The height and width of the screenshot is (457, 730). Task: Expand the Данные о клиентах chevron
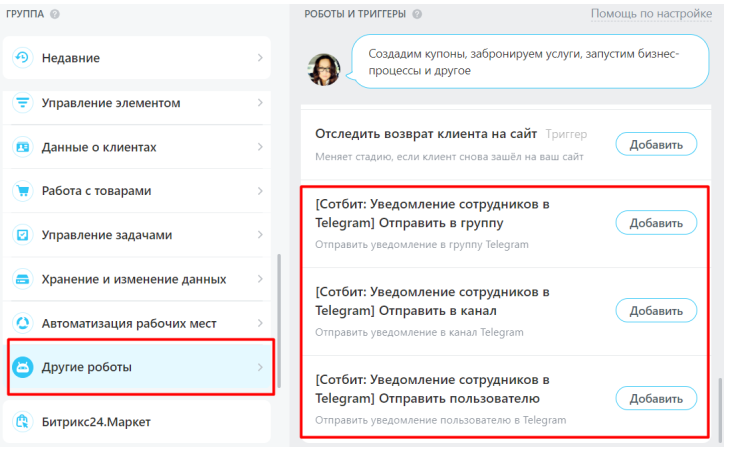[260, 147]
